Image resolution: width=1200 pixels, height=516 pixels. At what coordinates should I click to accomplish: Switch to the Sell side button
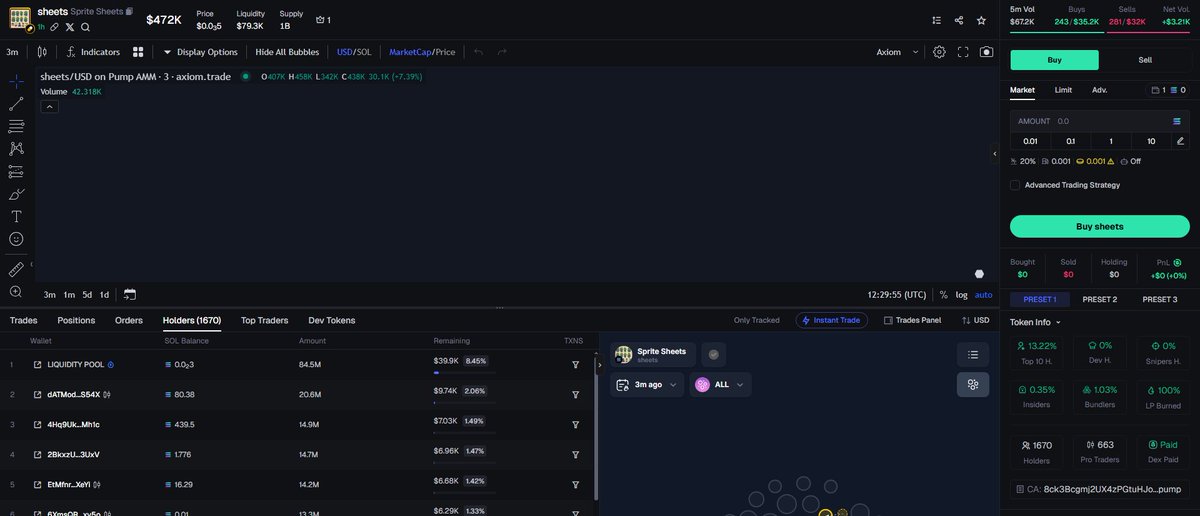click(1145, 60)
